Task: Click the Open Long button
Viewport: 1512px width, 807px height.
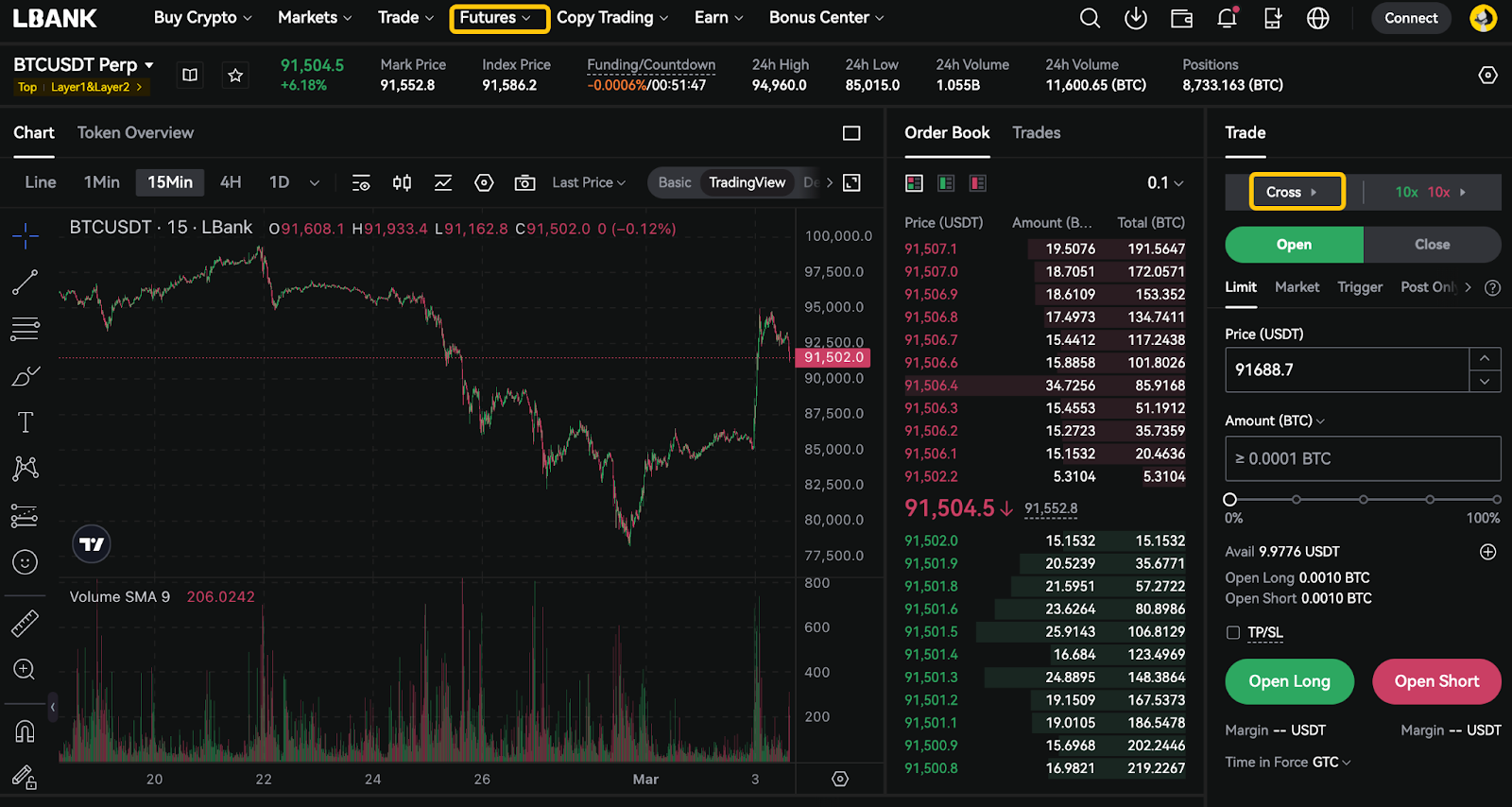Action: [x=1289, y=681]
